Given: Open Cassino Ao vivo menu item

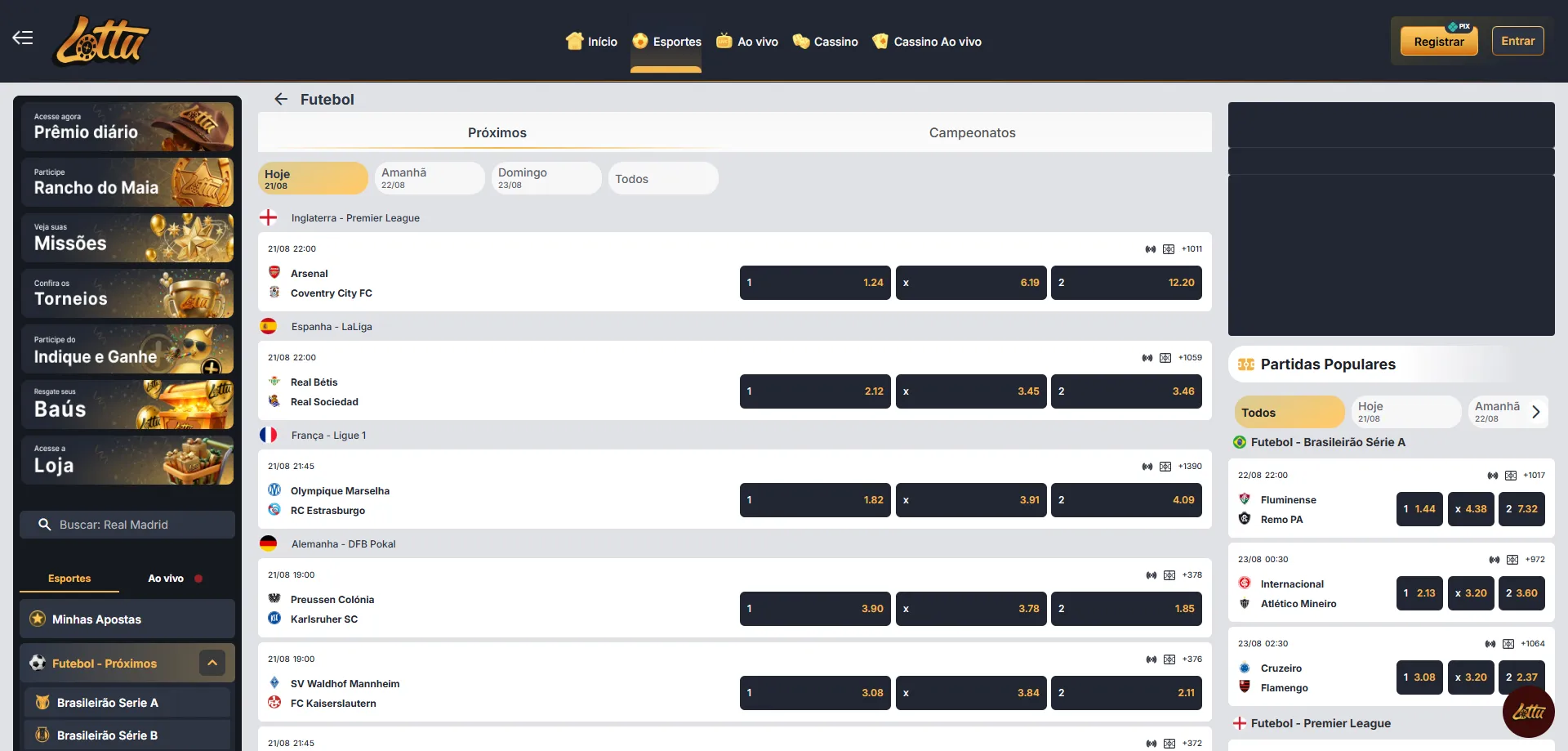Looking at the screenshot, I should click(x=927, y=42).
